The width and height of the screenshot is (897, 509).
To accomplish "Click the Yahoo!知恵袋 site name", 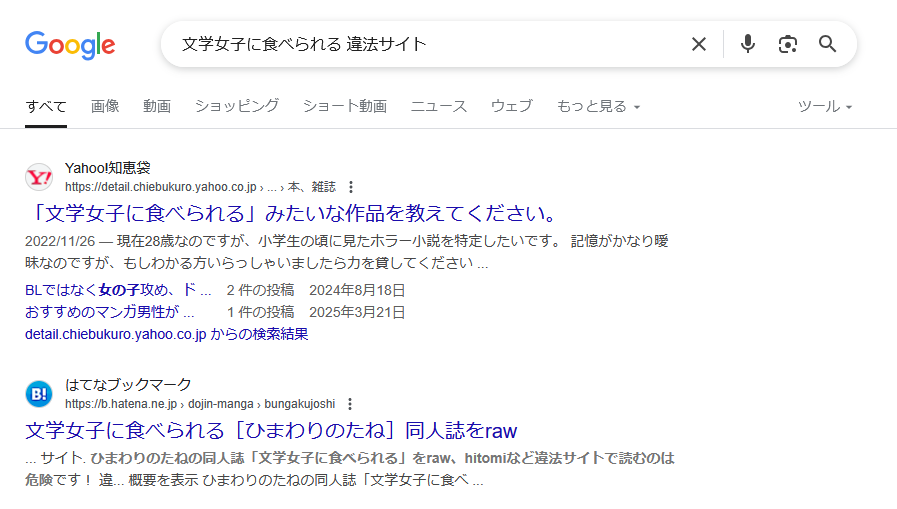I will click(108, 168).
